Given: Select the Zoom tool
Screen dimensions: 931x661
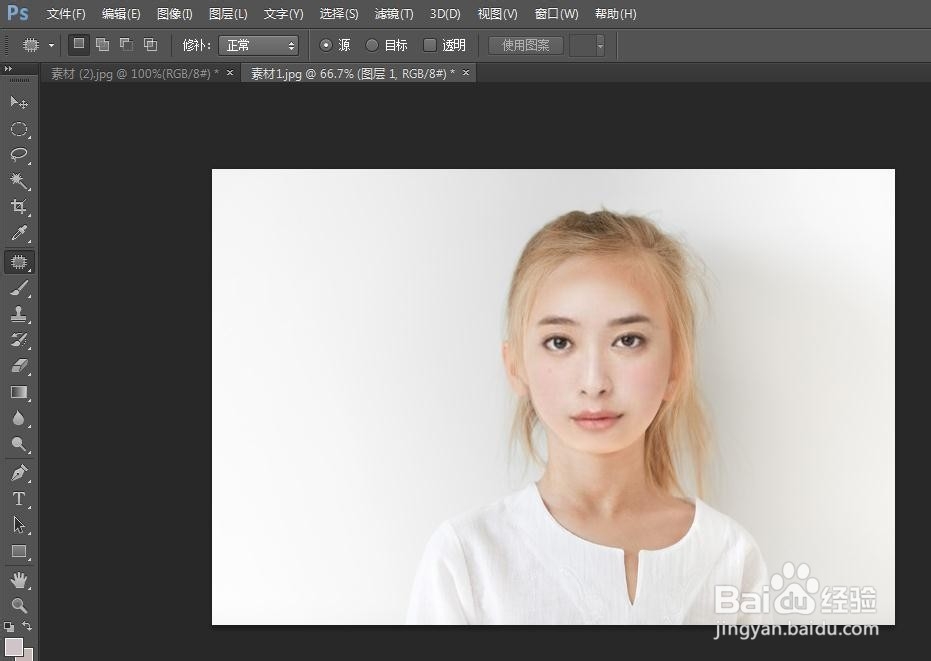Looking at the screenshot, I should tap(19, 605).
